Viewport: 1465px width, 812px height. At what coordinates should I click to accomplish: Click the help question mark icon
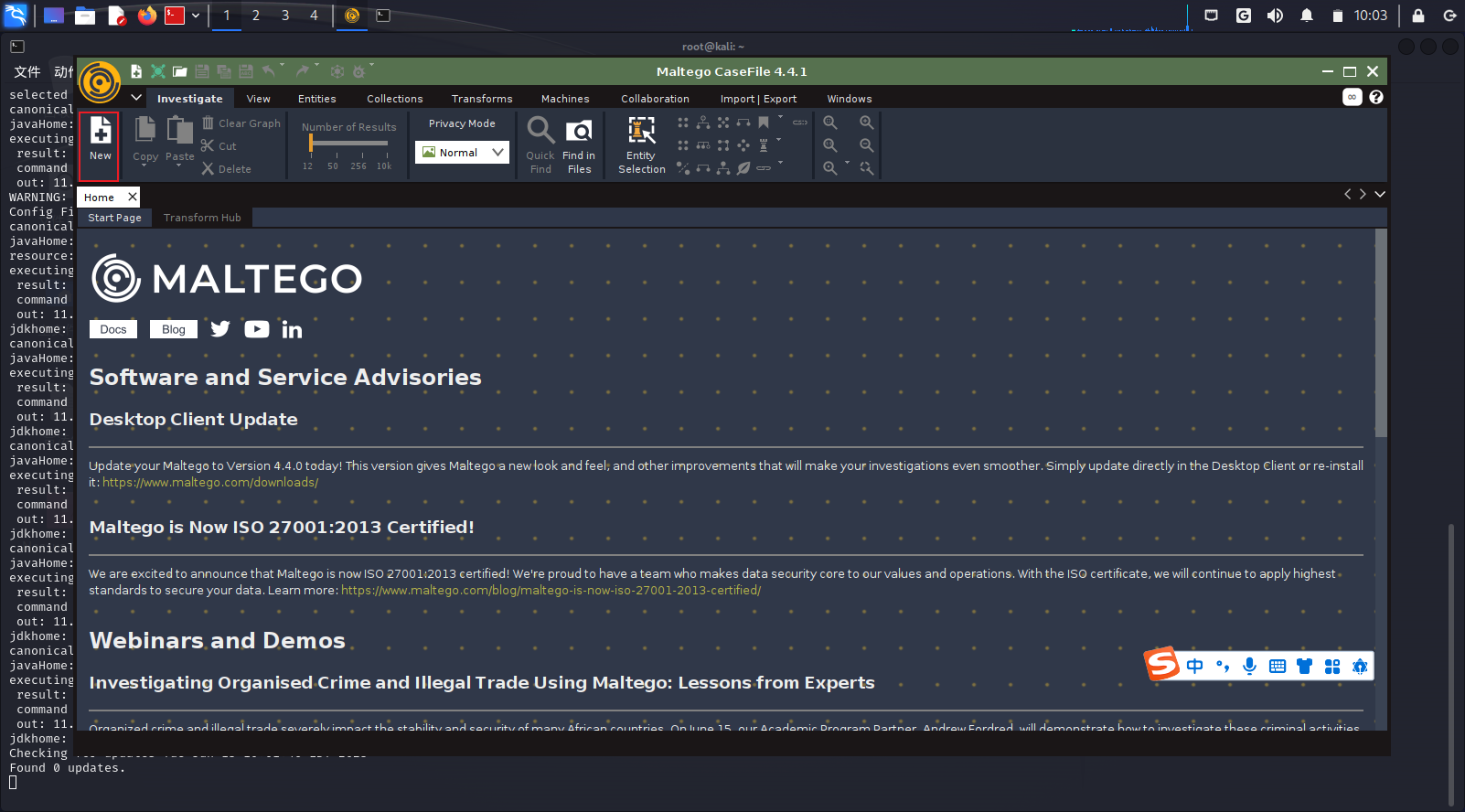click(1376, 97)
